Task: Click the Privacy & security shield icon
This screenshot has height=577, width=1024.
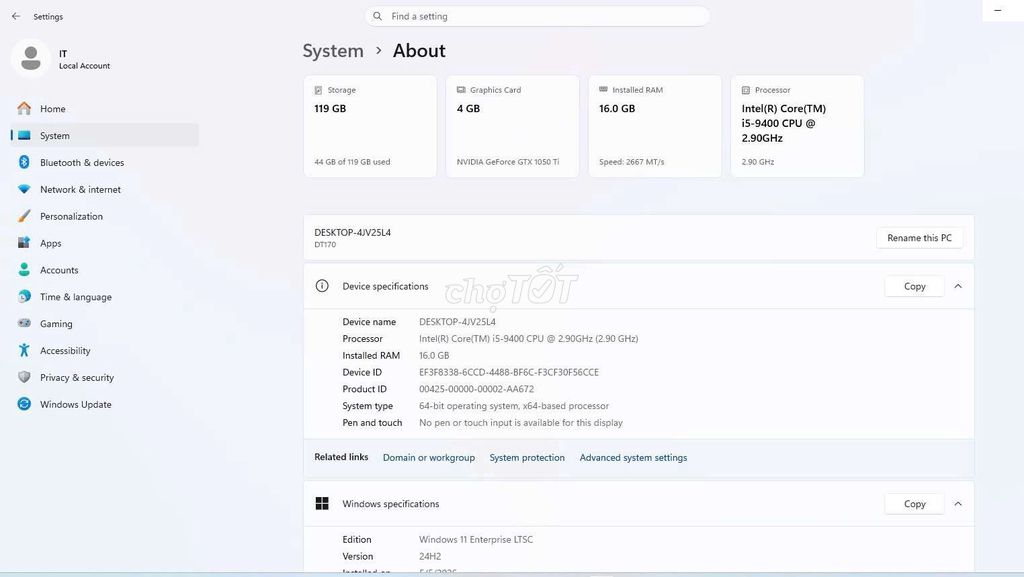Action: pos(24,377)
